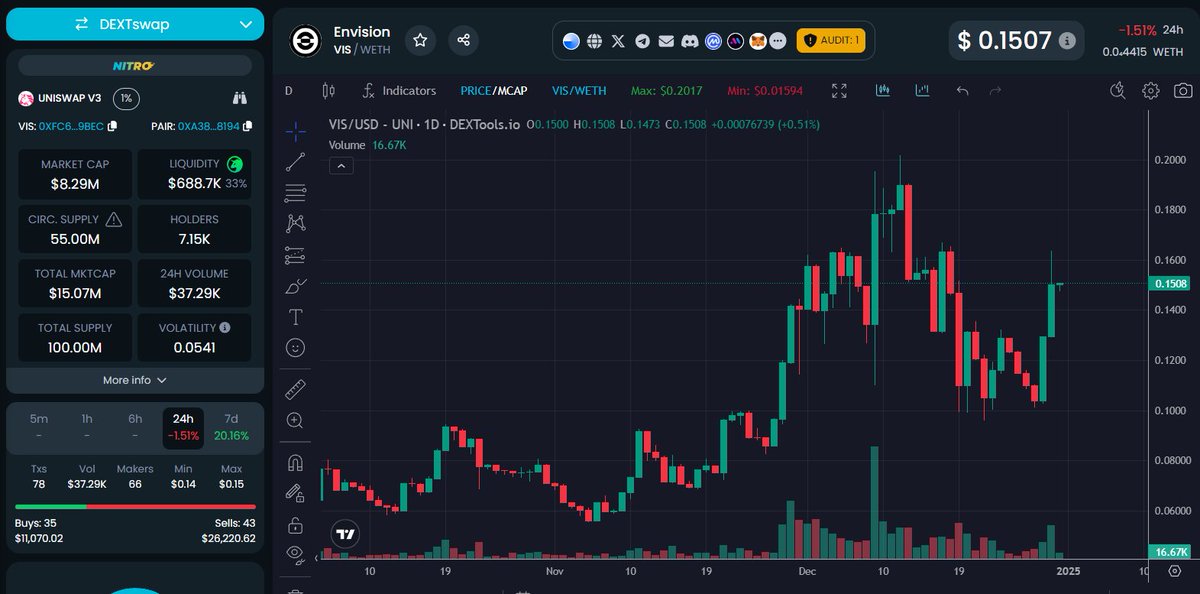Show price info circle beside $0.1507
1200x594 pixels.
(1068, 41)
